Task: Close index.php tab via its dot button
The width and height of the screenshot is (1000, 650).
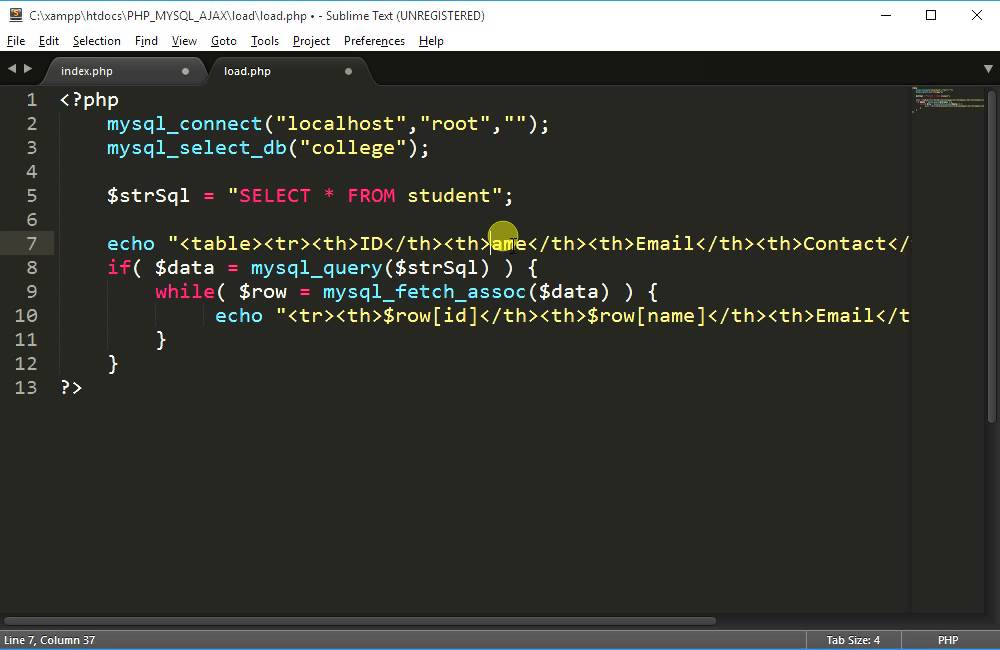Action: click(185, 72)
